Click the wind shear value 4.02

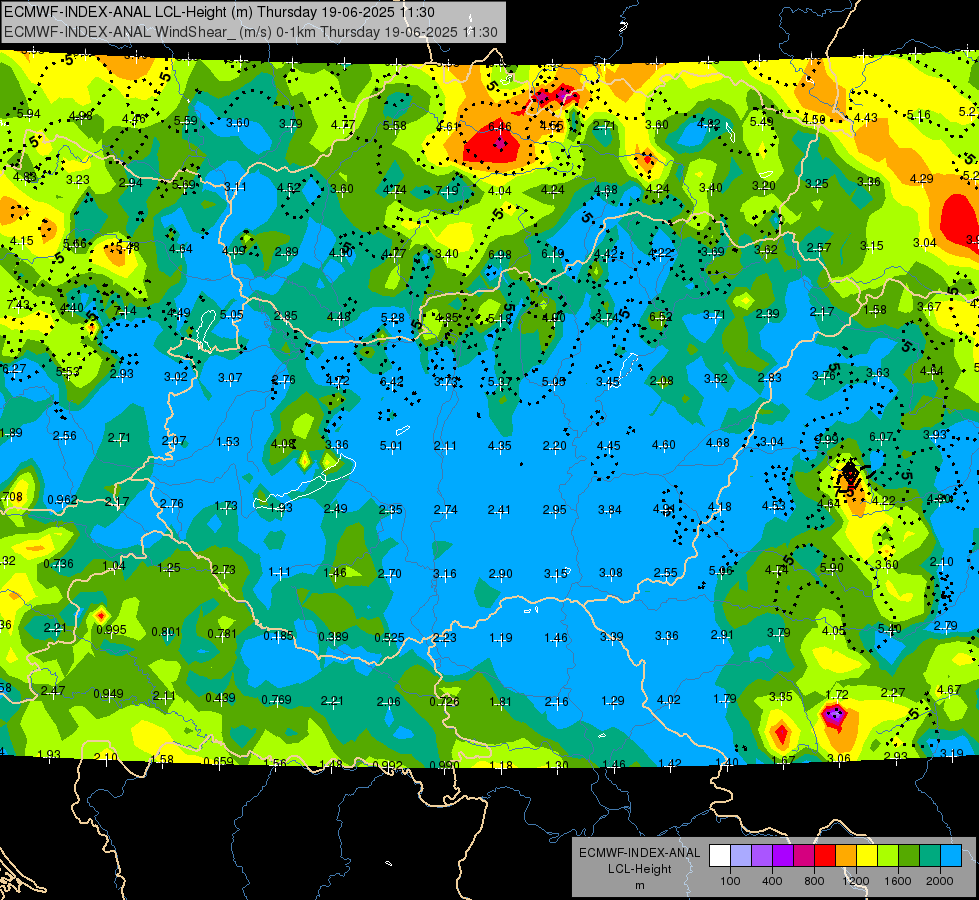668,700
